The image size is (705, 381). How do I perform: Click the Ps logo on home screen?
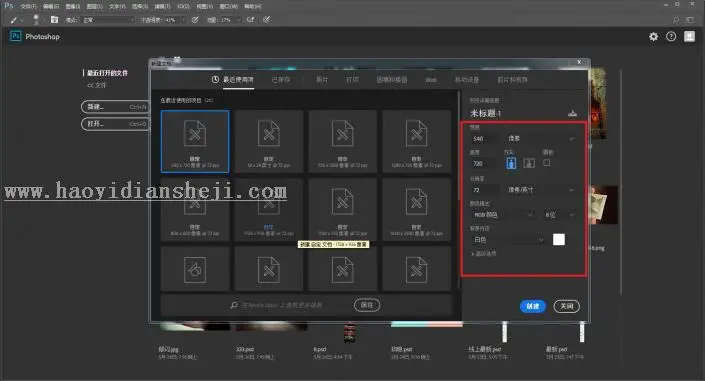click(x=16, y=36)
